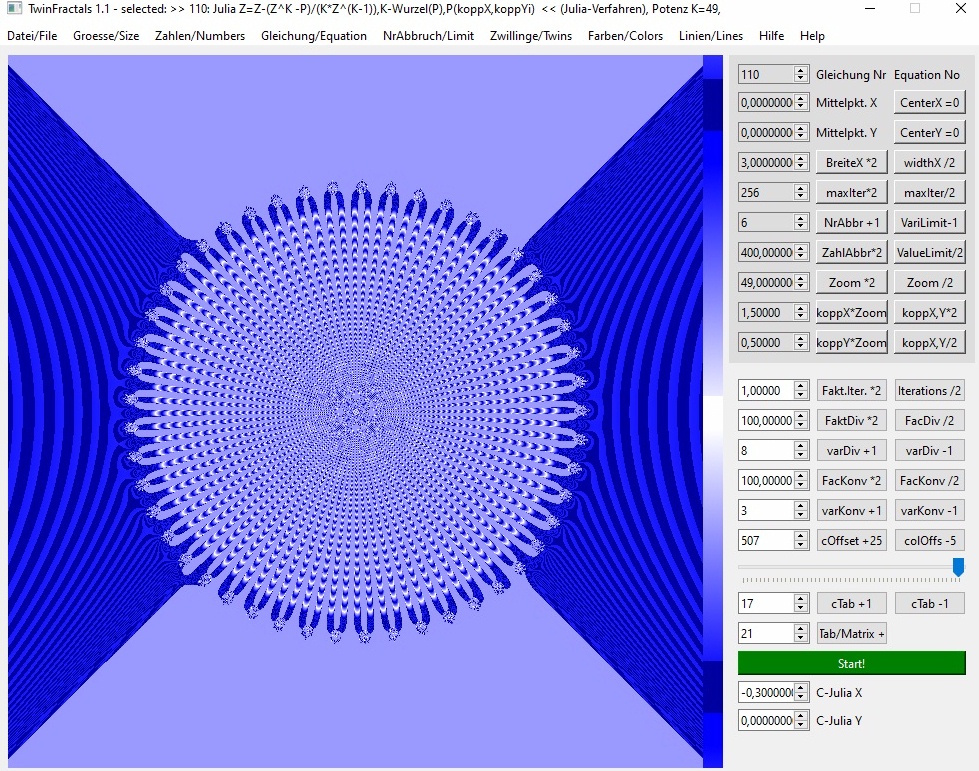Open the Farben/Colors menu
979x771 pixels.
point(625,36)
